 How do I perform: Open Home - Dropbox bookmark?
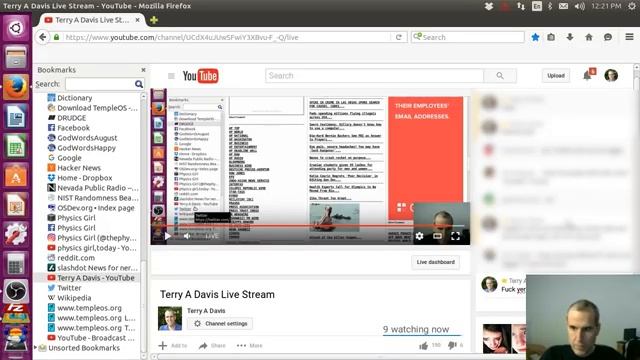coord(80,178)
